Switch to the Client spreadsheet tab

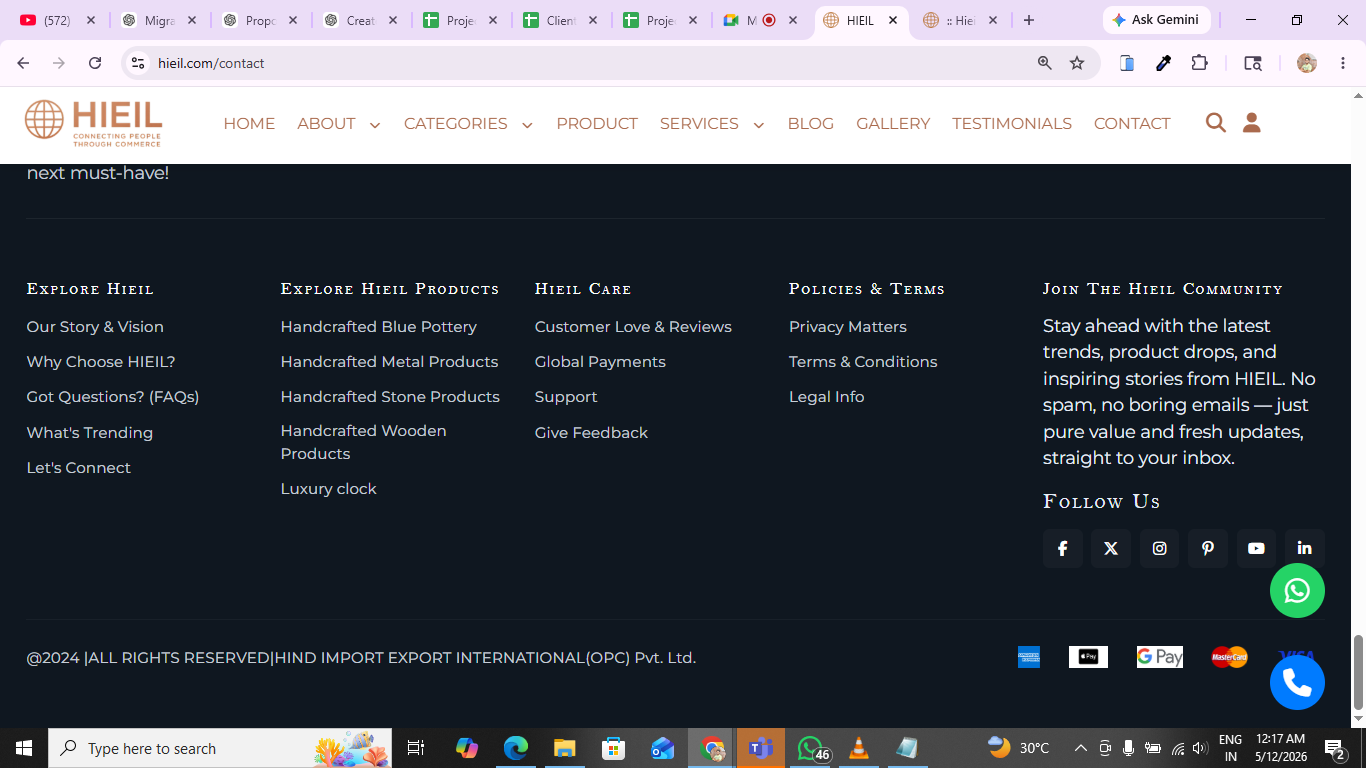(561, 20)
